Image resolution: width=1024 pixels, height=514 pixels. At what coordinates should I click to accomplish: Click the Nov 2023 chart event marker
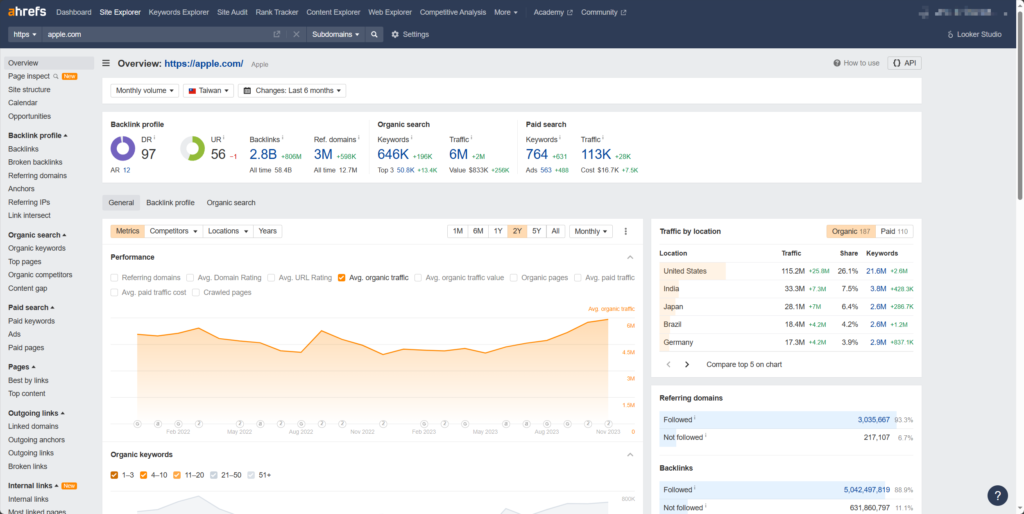[x=608, y=423]
